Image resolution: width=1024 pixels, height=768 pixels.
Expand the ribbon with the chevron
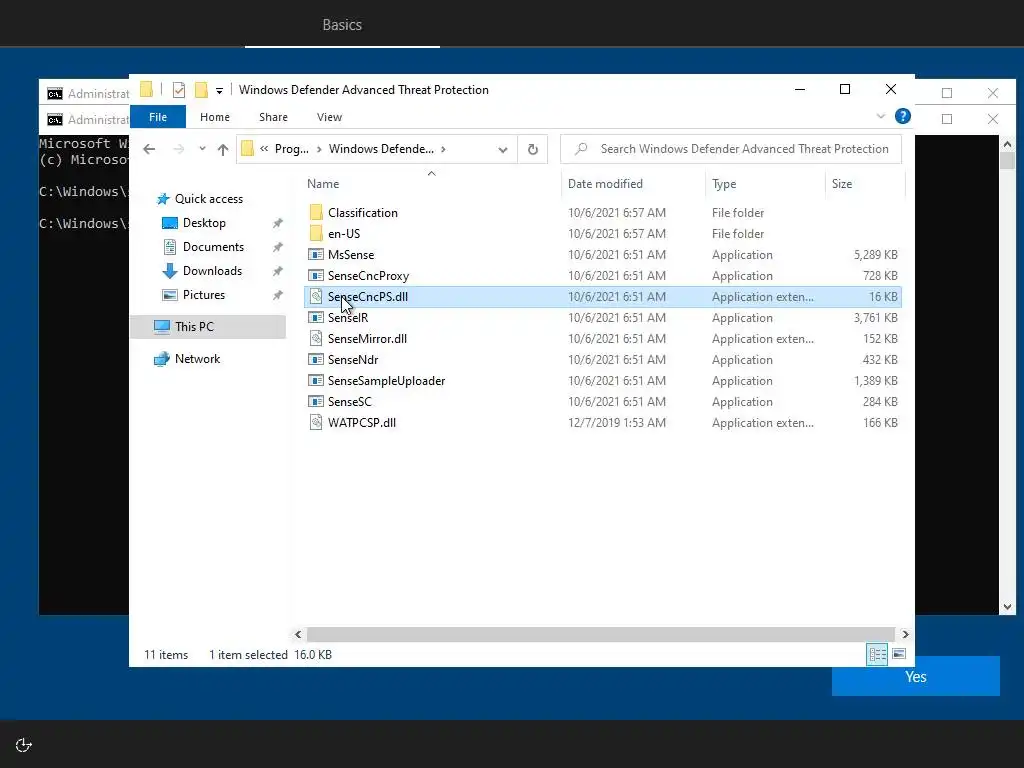click(x=880, y=116)
